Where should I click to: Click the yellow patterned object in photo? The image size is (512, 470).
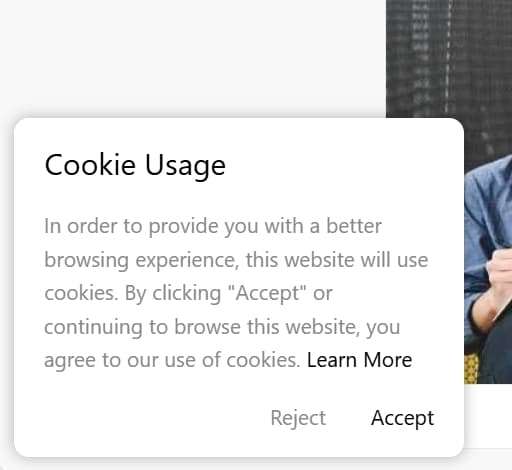pos(471,369)
